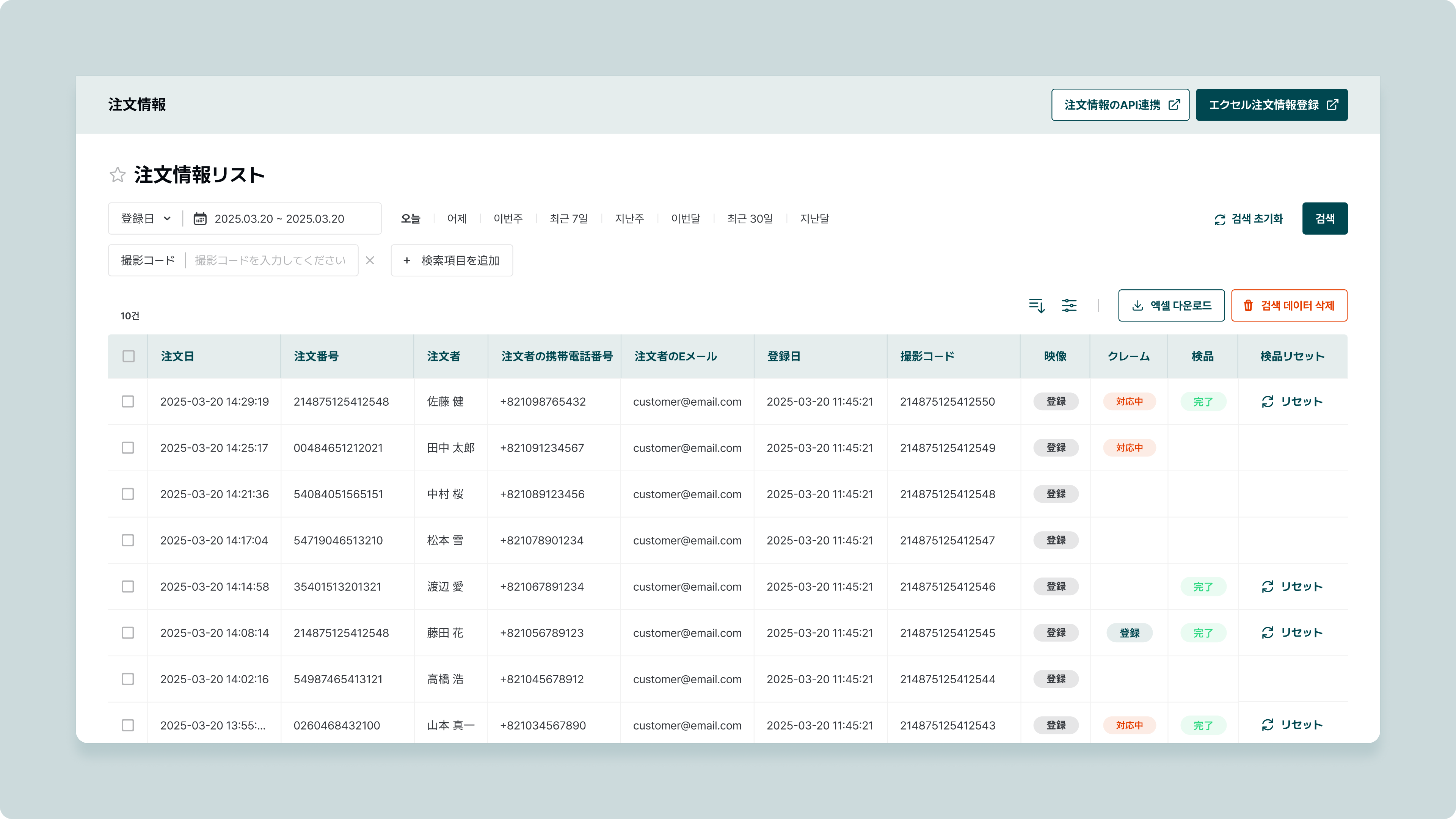The image size is (1456, 819).
Task: Toggle the select-all checkbox in table header
Action: [128, 356]
